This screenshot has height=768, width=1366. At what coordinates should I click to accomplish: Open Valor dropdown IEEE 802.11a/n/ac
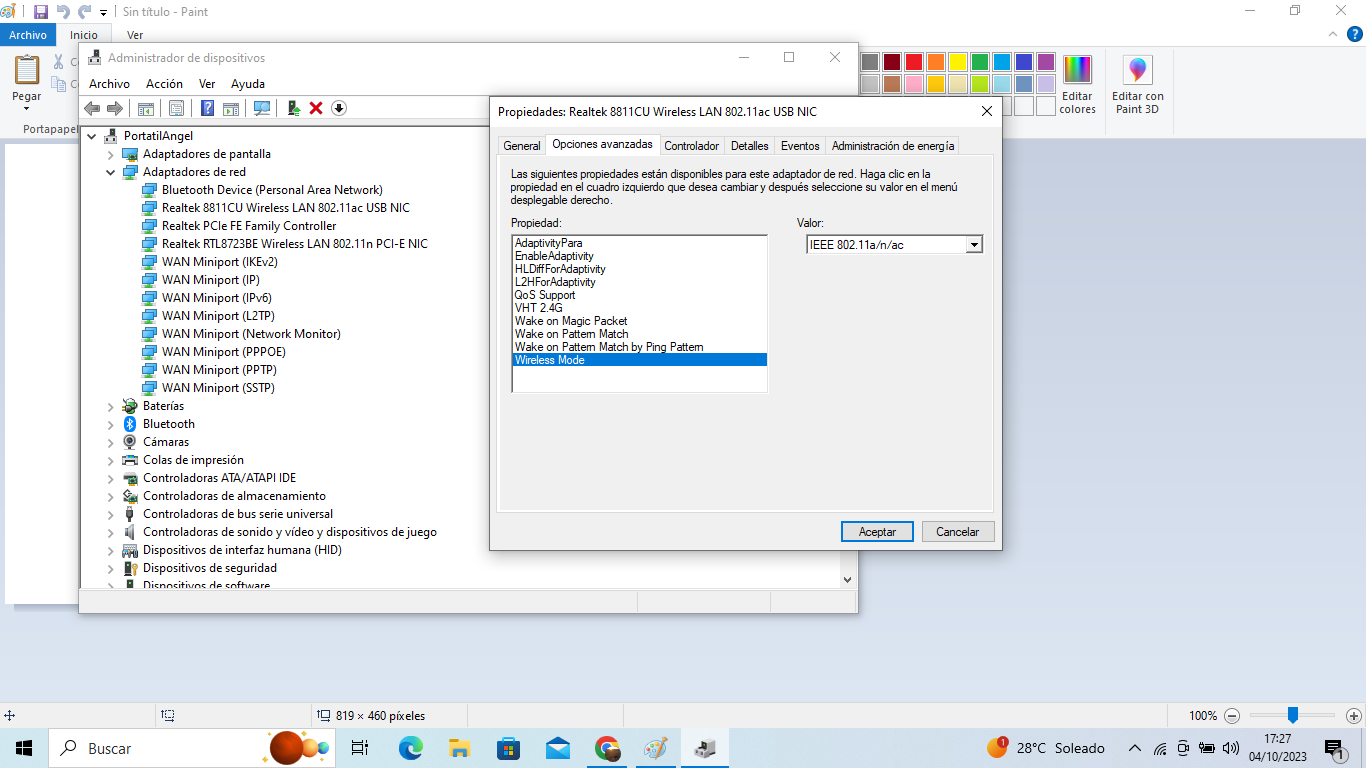tap(974, 245)
